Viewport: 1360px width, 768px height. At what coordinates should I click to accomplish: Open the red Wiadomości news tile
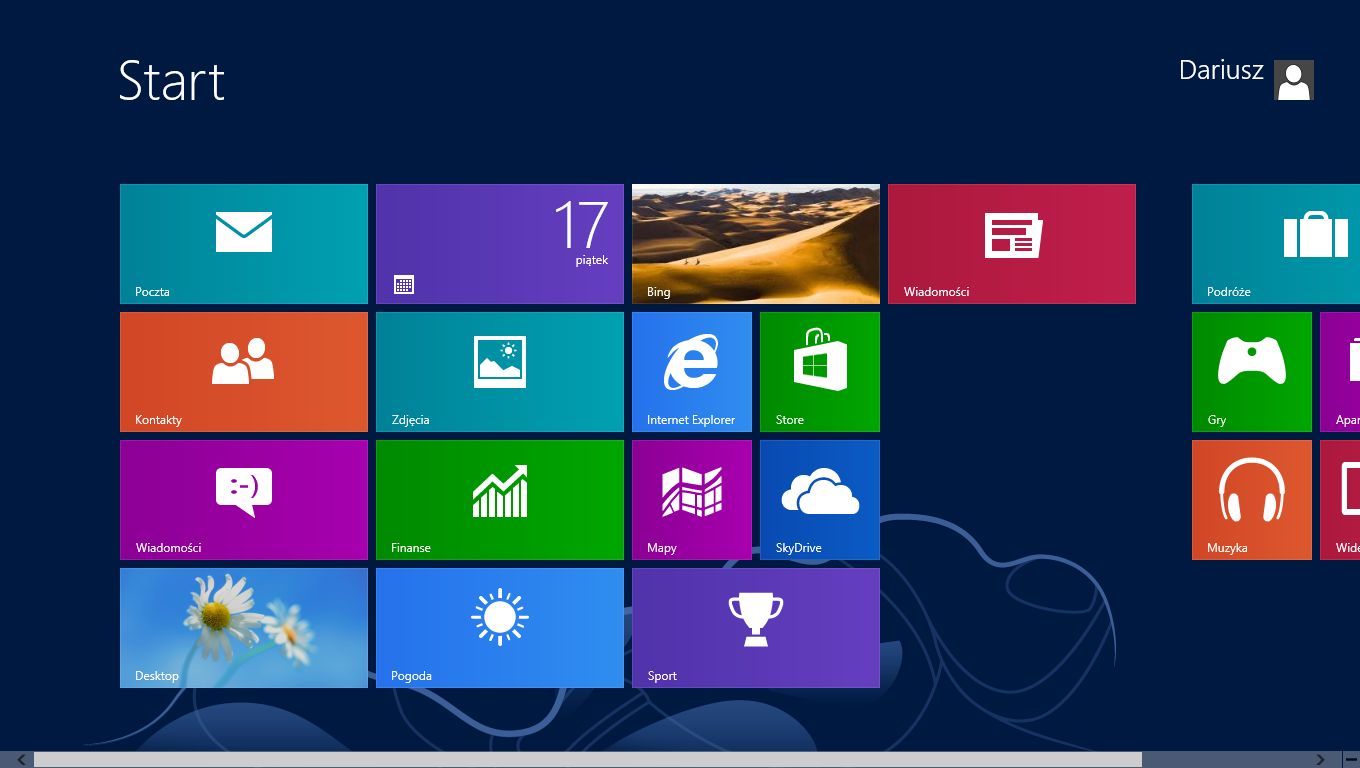tap(1012, 244)
